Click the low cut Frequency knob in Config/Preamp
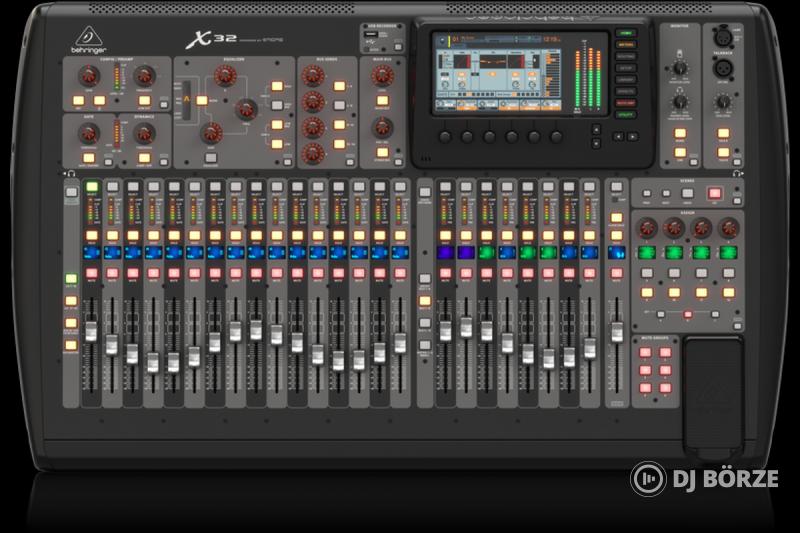Image resolution: width=800 pixels, height=533 pixels. [144, 76]
